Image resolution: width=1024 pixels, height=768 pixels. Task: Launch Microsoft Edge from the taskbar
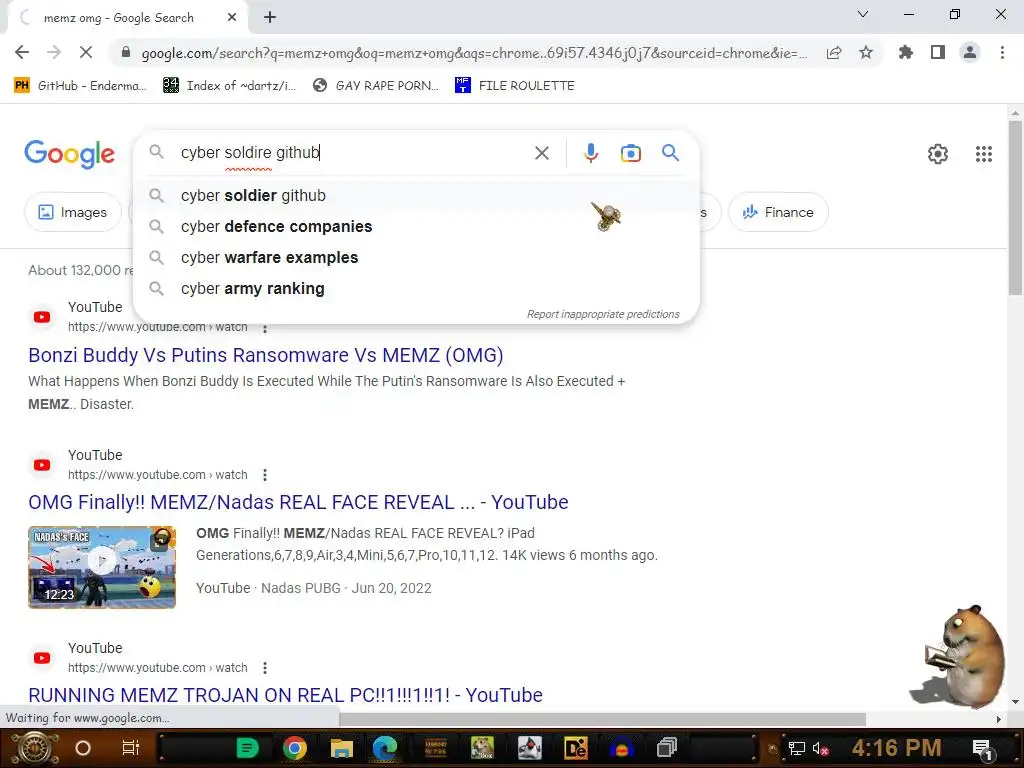(x=385, y=748)
